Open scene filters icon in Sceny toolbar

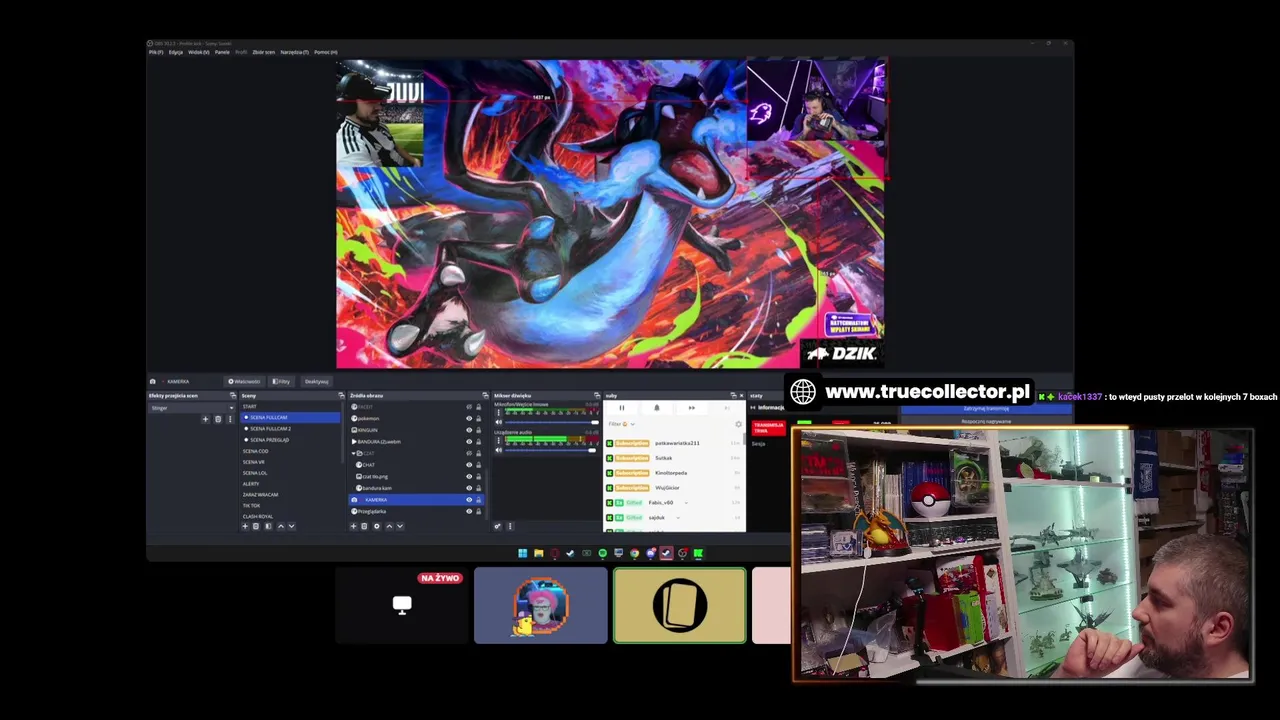(x=268, y=526)
